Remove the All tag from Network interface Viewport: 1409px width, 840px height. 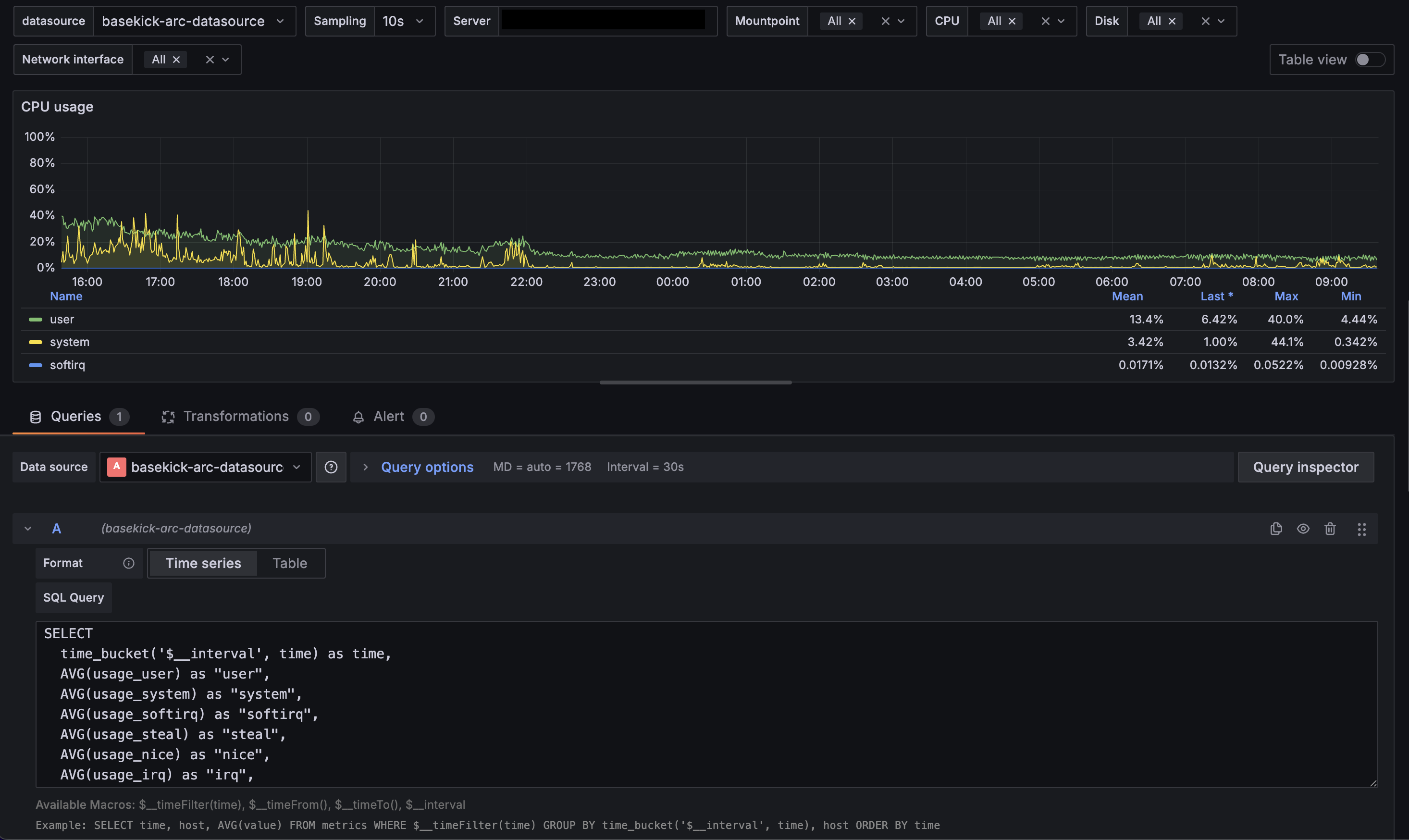176,59
